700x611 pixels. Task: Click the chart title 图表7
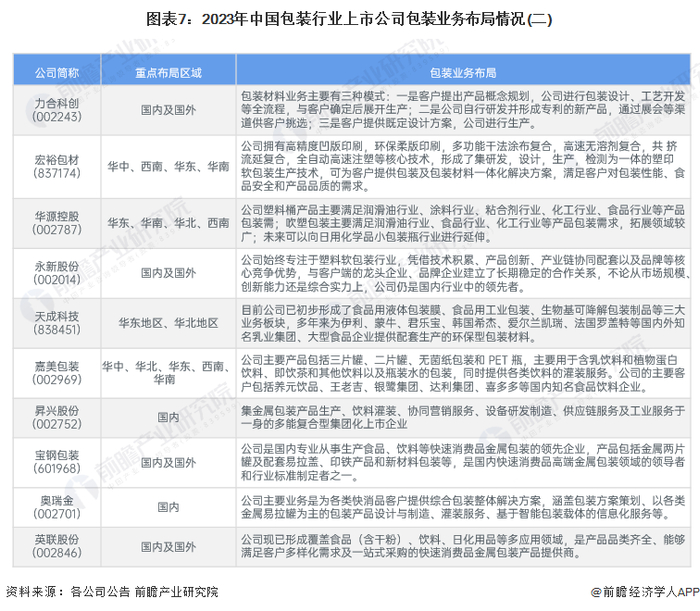(x=349, y=20)
